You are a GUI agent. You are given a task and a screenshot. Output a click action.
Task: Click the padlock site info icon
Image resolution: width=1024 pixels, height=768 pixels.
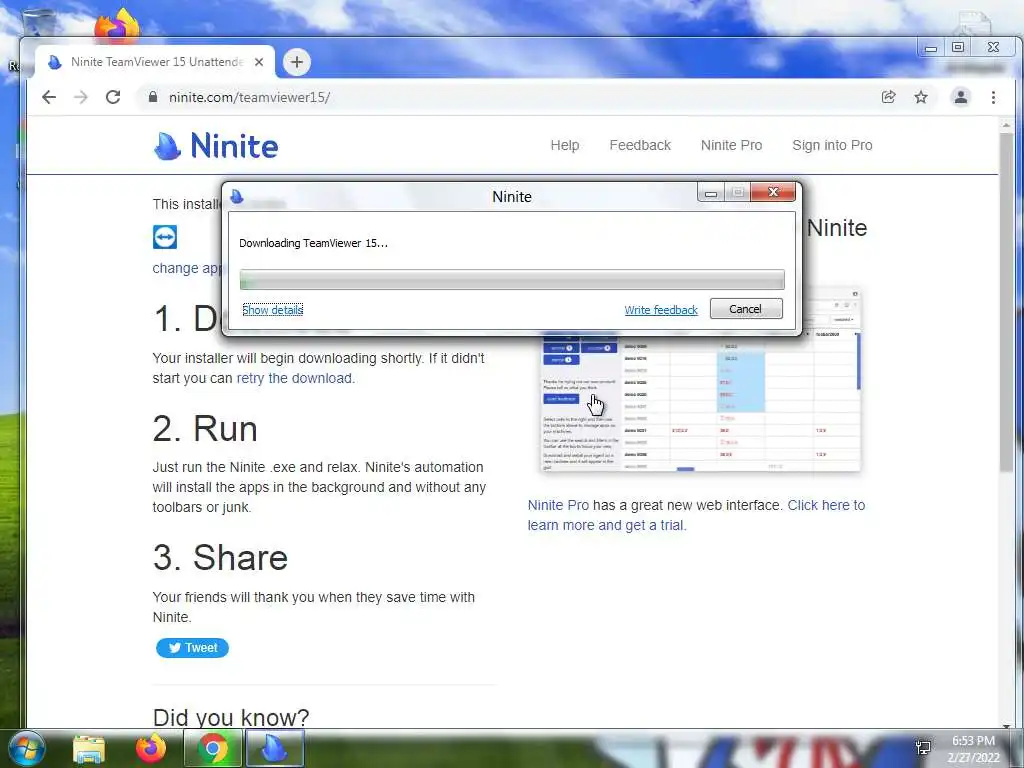153,97
